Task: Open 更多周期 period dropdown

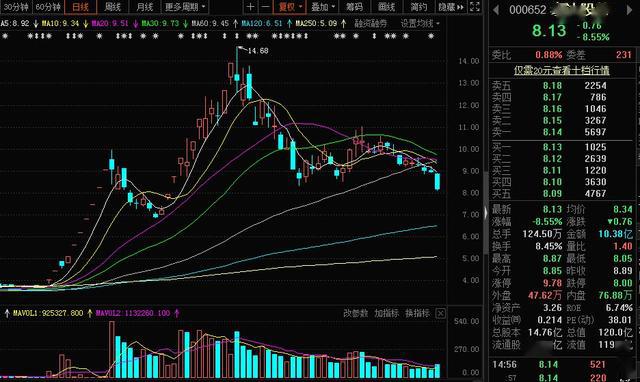Action: pyautogui.click(x=185, y=7)
